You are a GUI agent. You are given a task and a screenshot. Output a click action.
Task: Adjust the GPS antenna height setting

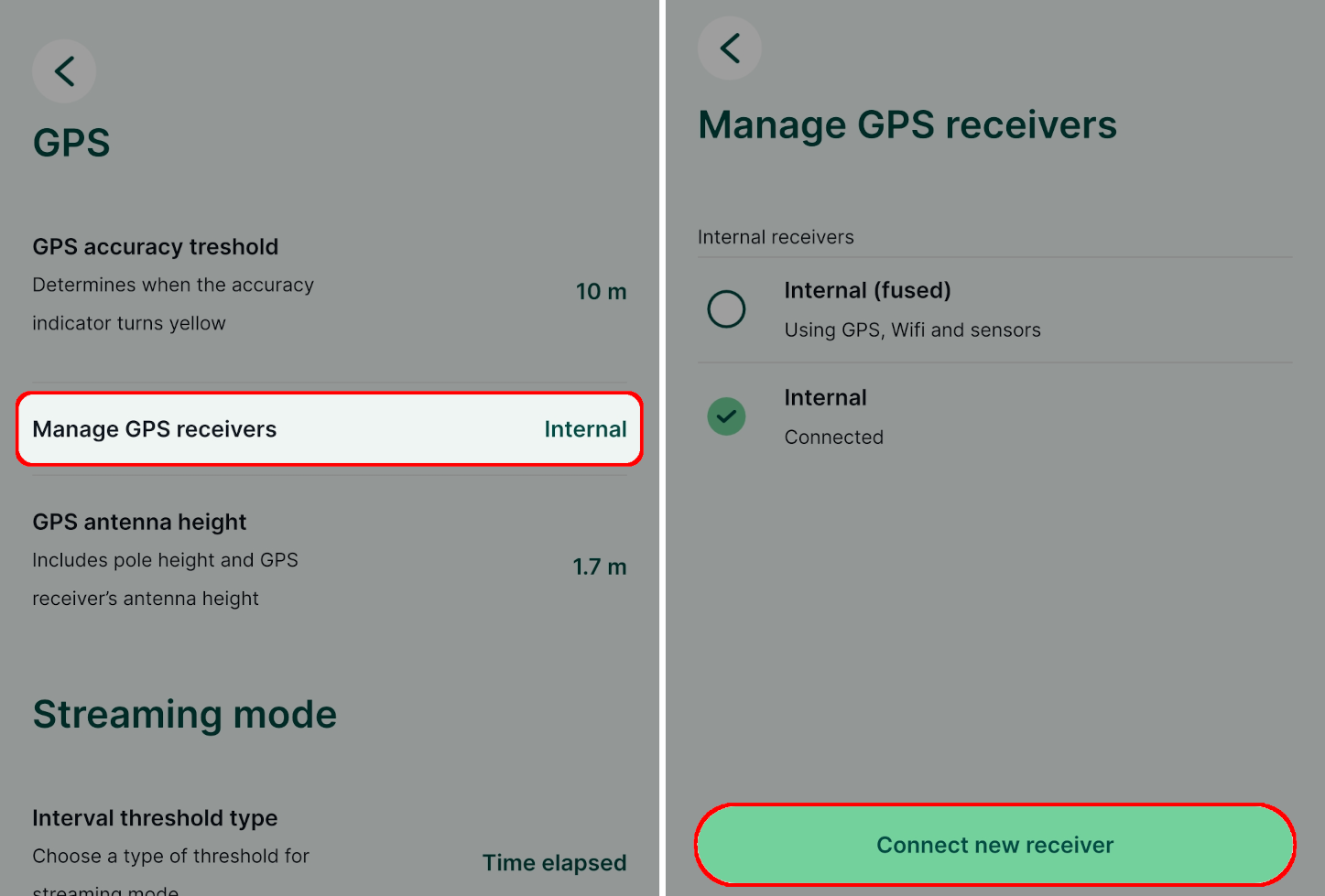coord(139,522)
